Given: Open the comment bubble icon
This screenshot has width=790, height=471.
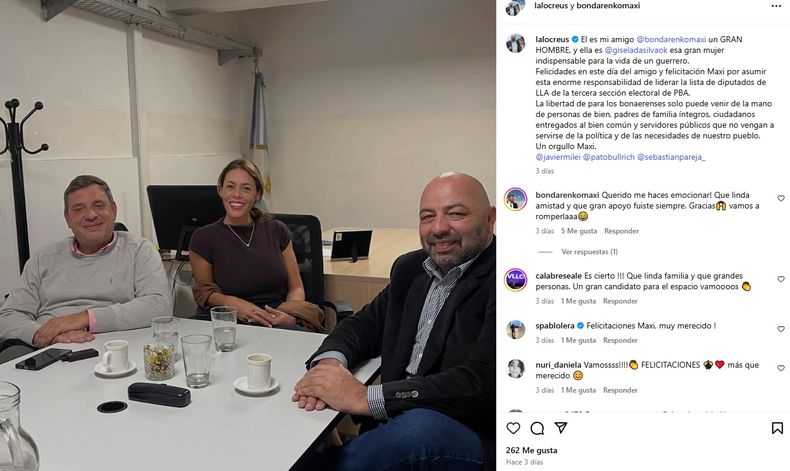Looking at the screenshot, I should 537,428.
